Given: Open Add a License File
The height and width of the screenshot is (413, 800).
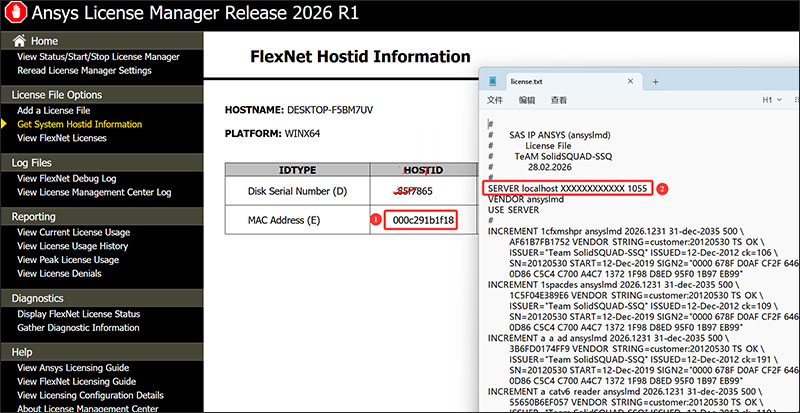Looking at the screenshot, I should coord(54,110).
